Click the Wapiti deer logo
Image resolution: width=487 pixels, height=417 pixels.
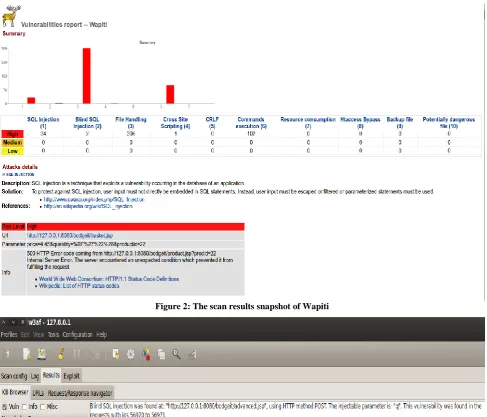click(10, 15)
